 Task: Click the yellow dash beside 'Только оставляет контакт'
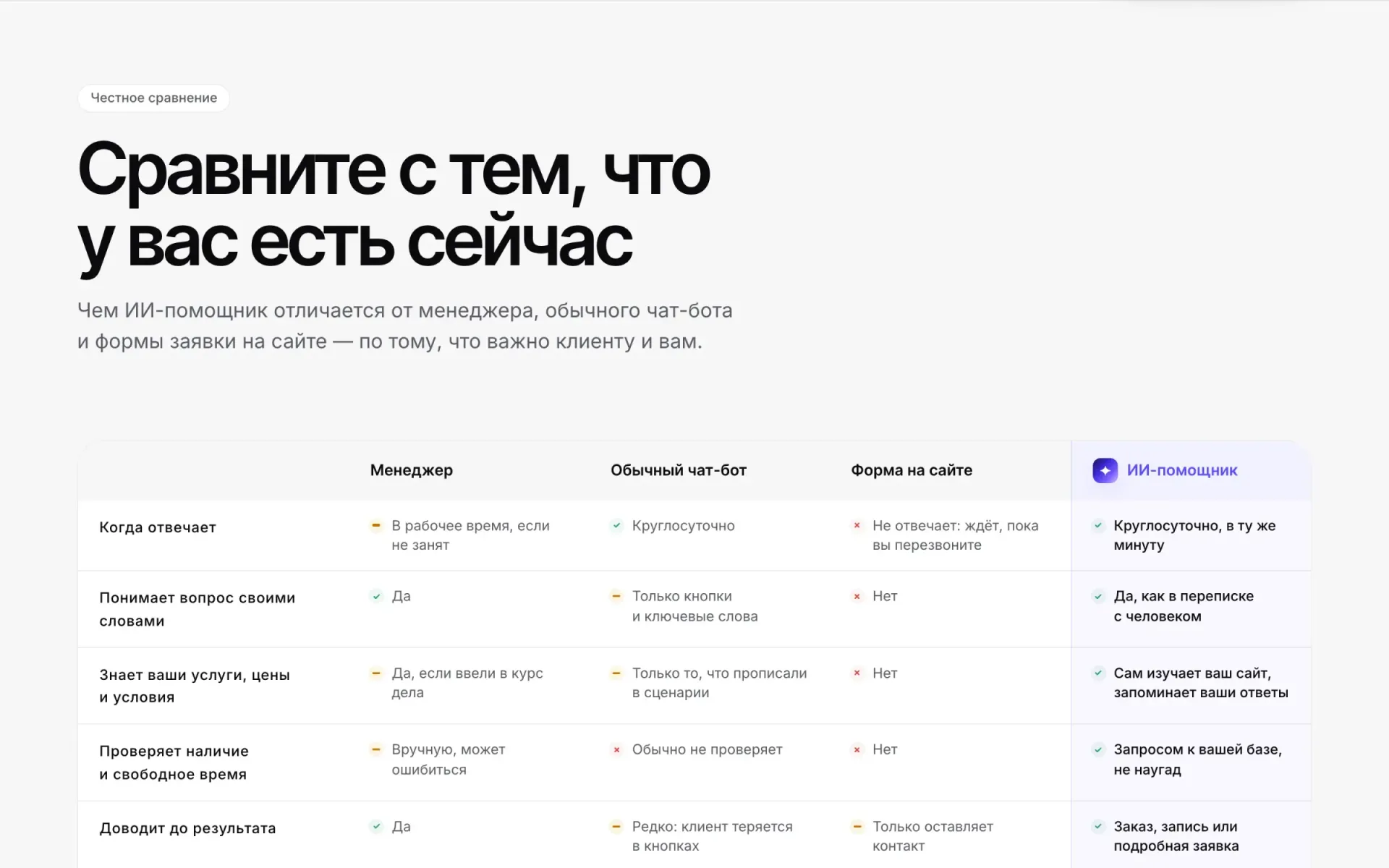(857, 826)
